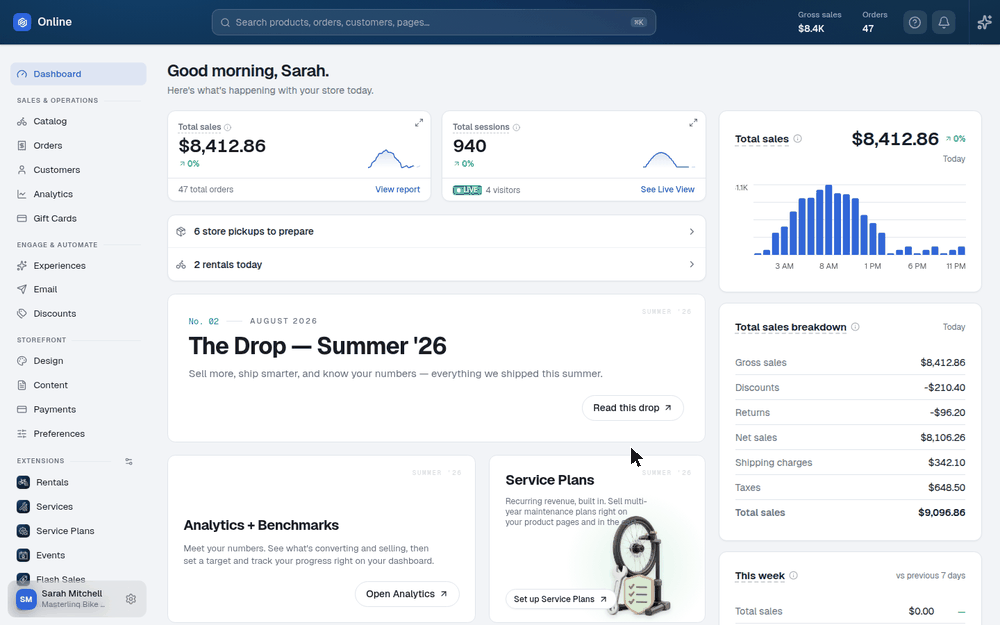Click the search magnifier icon

(225, 22)
